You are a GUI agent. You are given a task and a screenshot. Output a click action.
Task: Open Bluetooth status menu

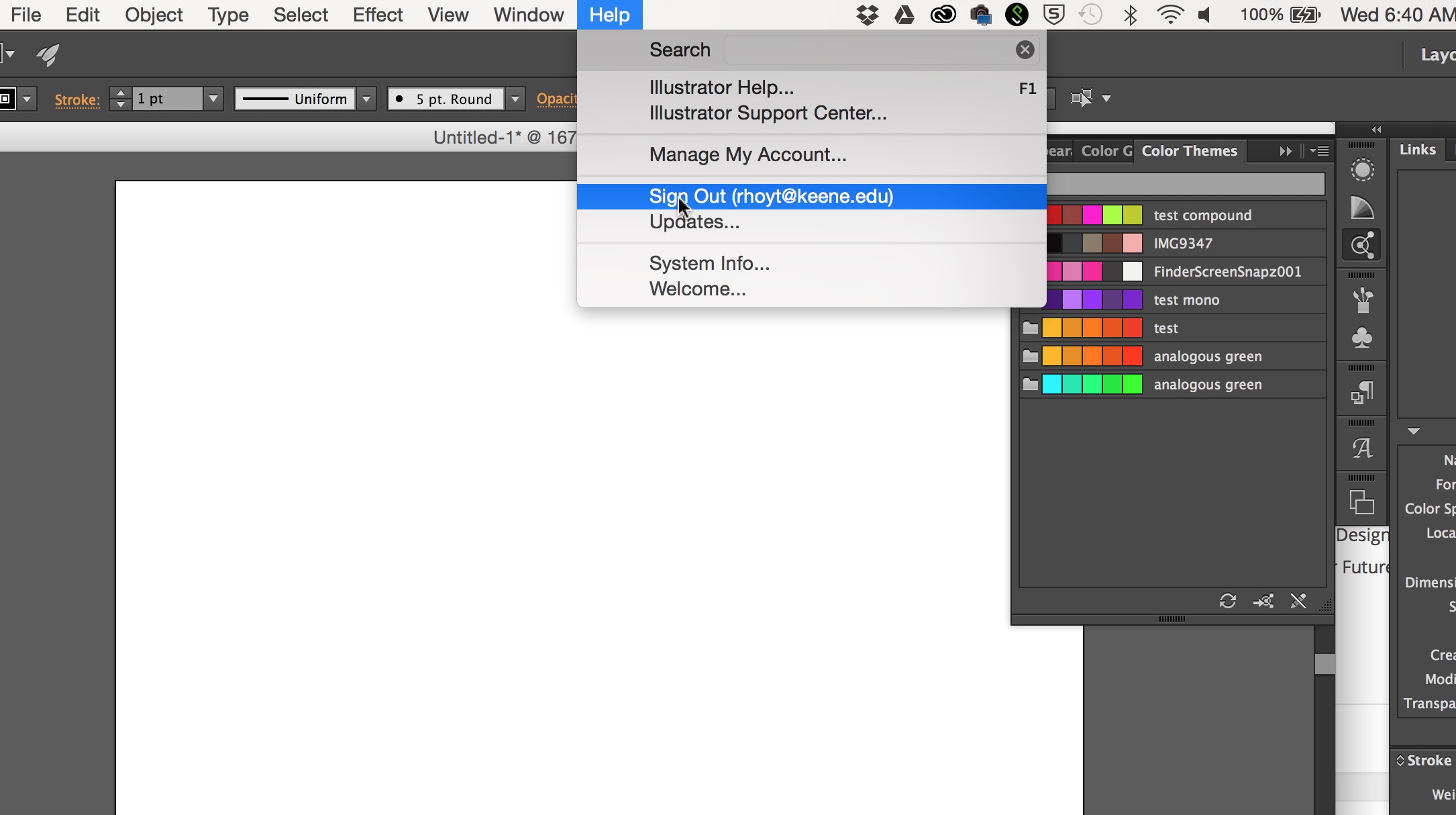coord(1131,15)
